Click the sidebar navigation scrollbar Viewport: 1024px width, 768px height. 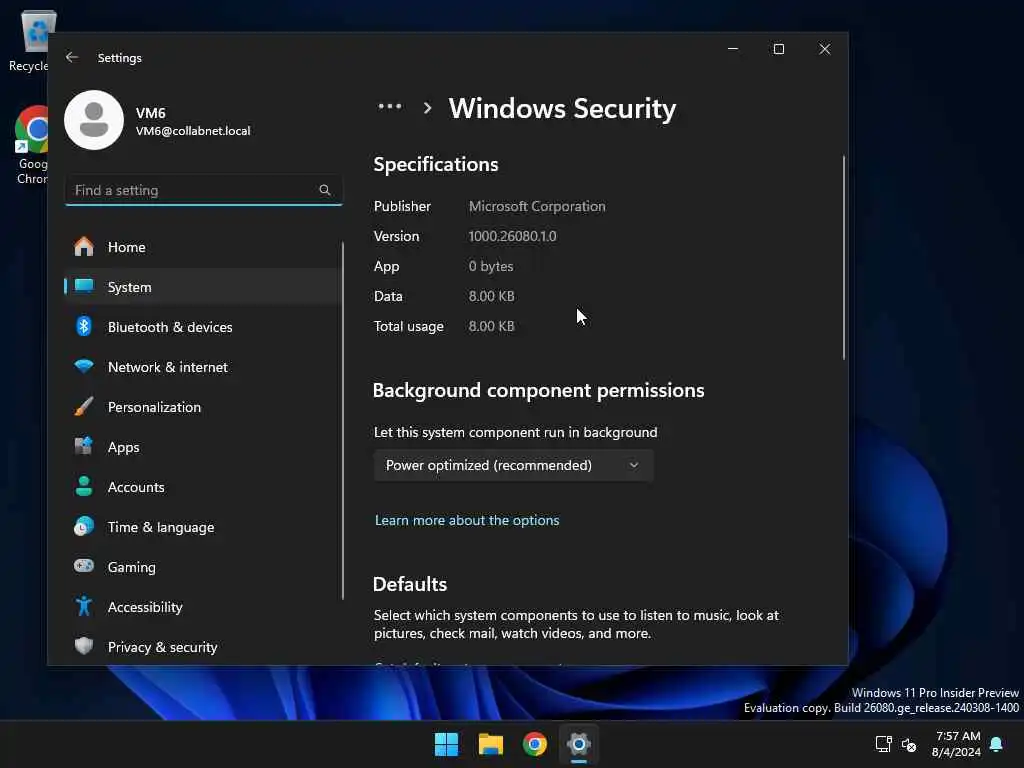(342, 421)
